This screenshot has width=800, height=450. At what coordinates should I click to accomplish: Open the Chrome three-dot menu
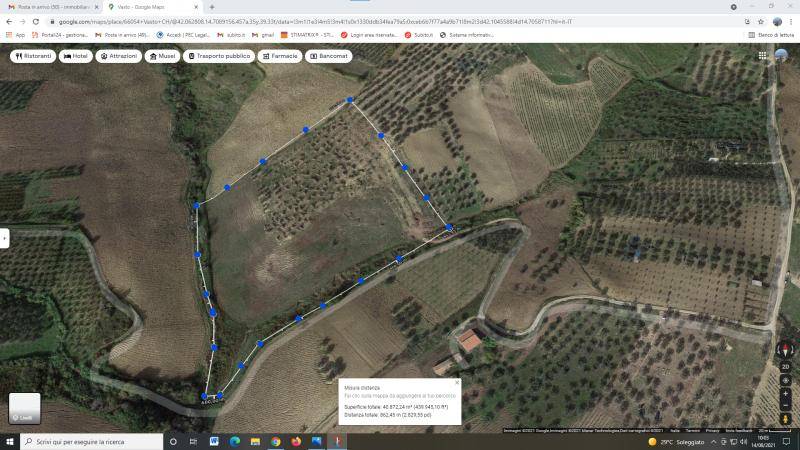pos(791,21)
